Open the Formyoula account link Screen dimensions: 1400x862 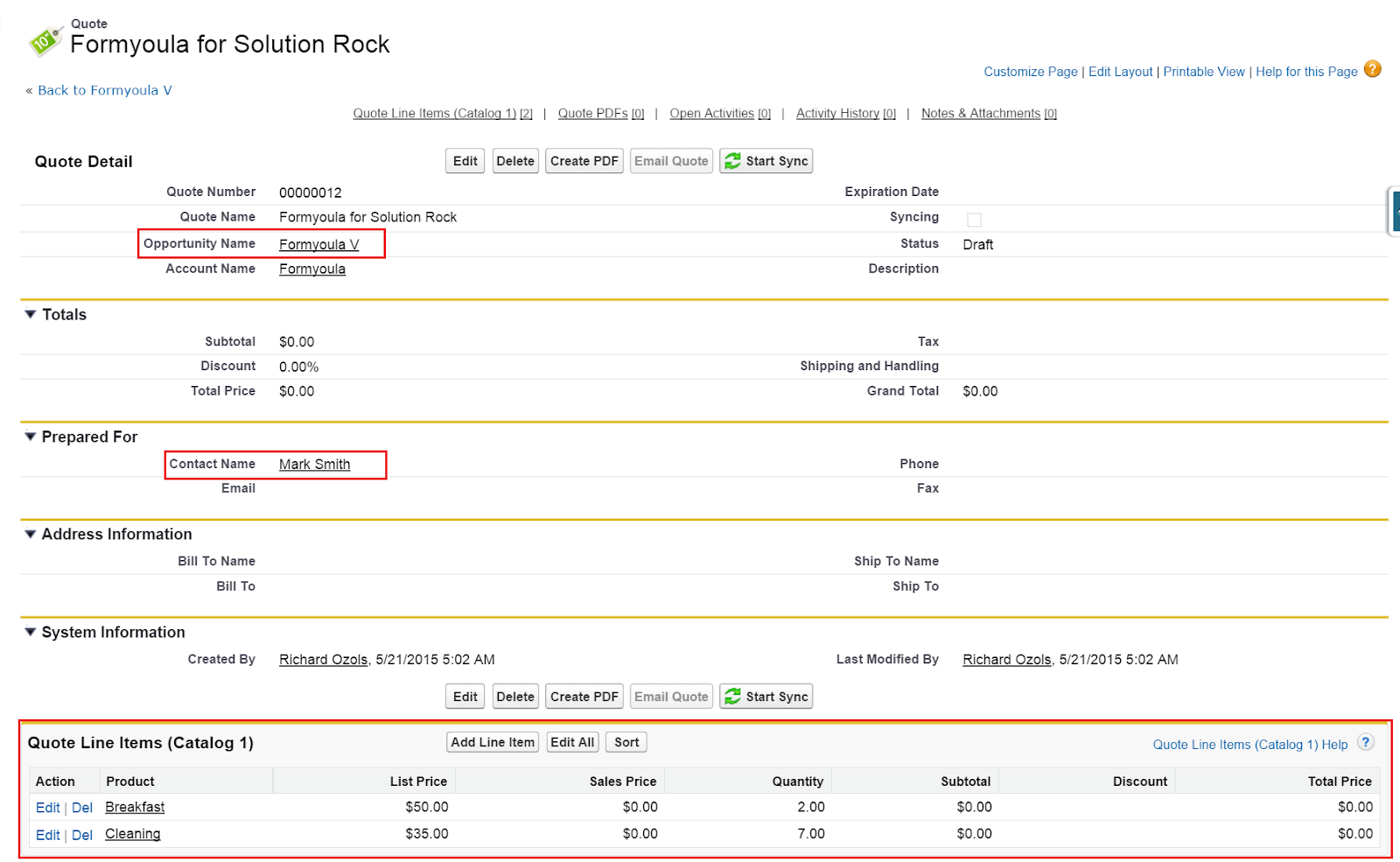312,270
